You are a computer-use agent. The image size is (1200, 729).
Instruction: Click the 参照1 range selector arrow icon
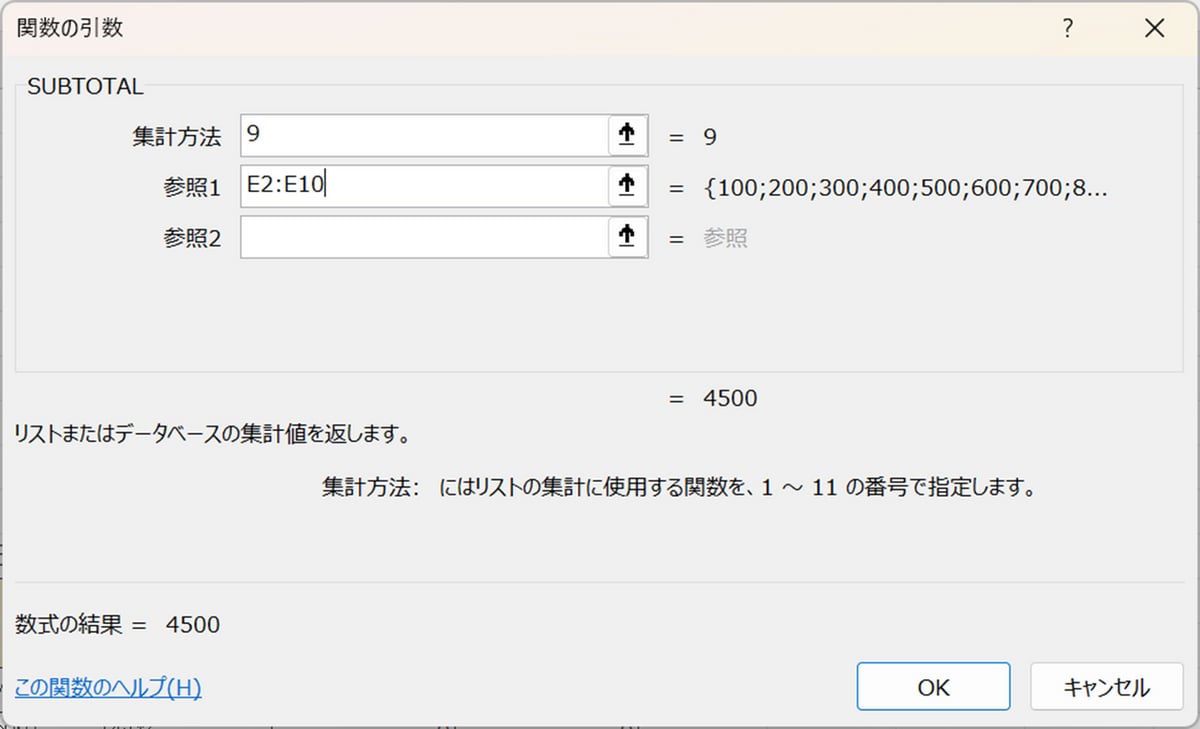[627, 186]
